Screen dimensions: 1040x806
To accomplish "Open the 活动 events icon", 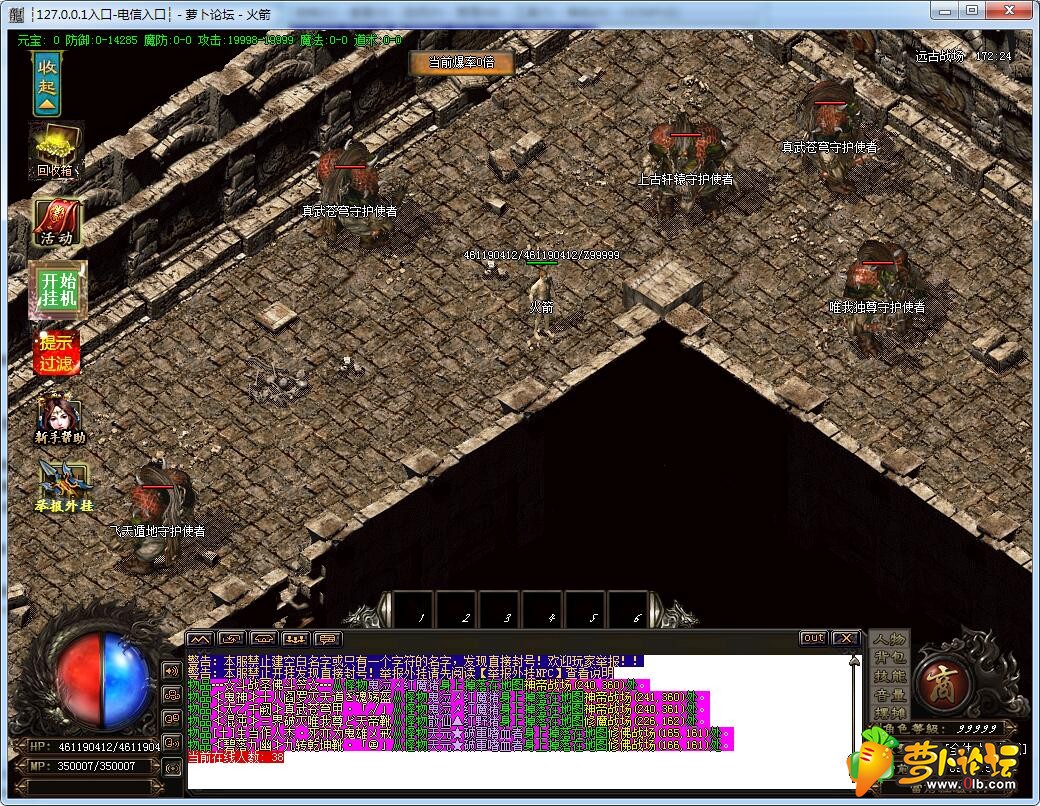I will pyautogui.click(x=56, y=223).
